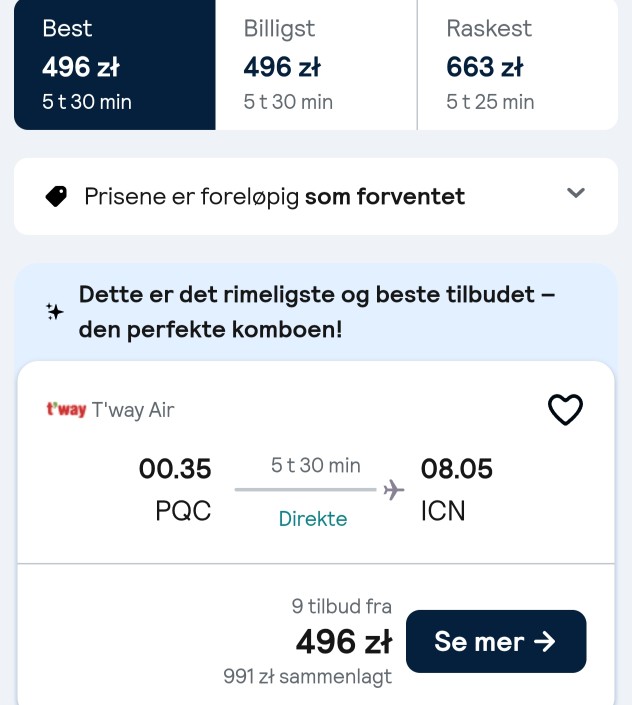Save flight with the heart icon

point(565,410)
